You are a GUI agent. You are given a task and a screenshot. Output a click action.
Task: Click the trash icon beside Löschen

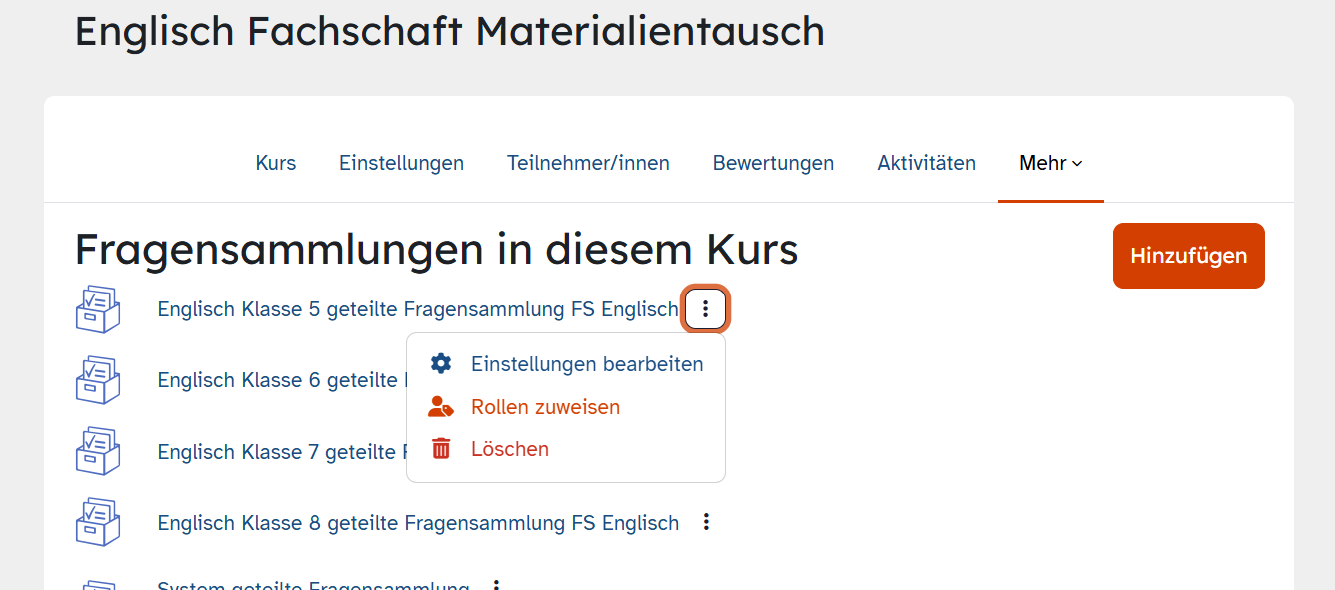click(441, 449)
